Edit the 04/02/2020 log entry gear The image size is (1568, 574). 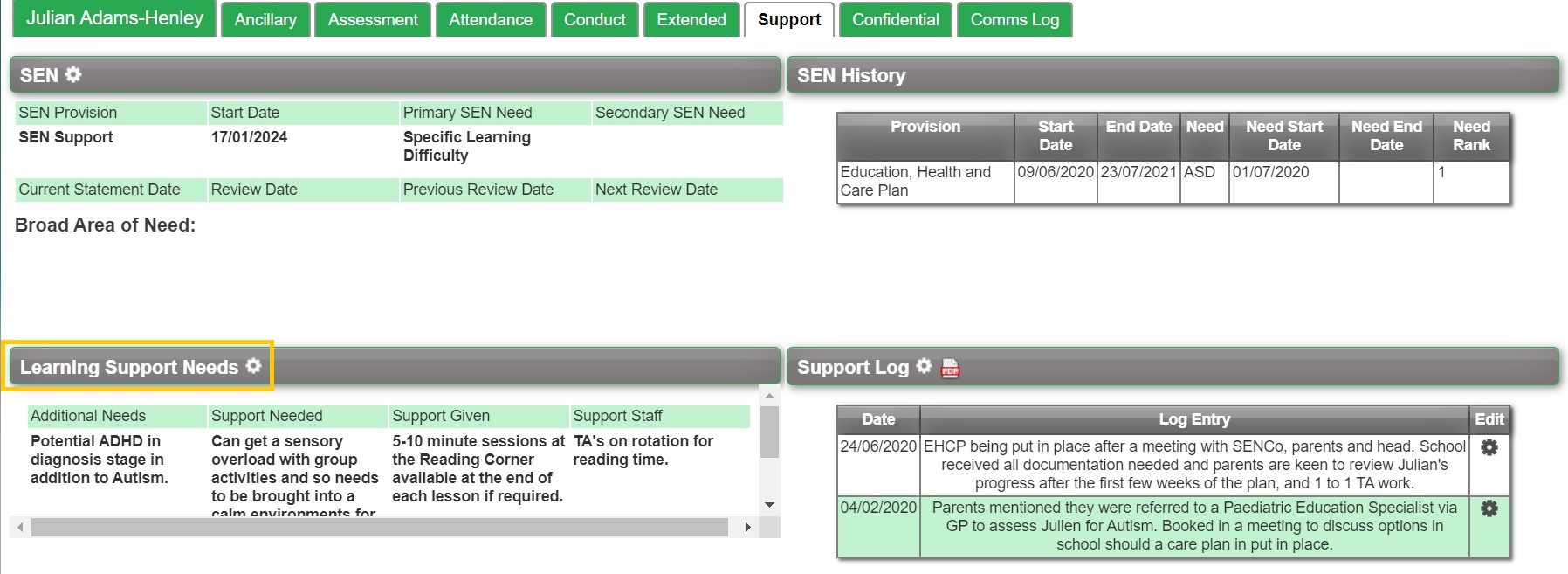click(1489, 508)
